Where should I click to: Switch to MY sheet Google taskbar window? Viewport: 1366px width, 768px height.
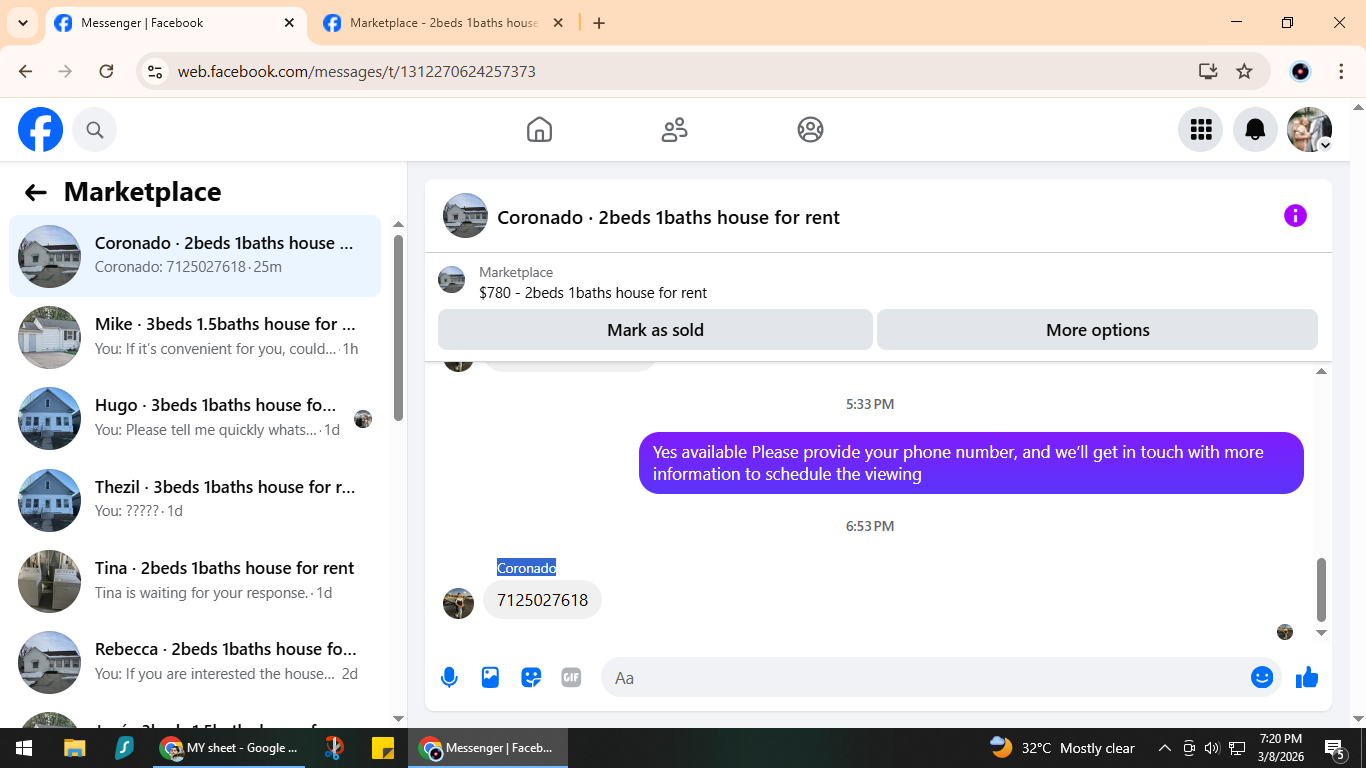230,748
